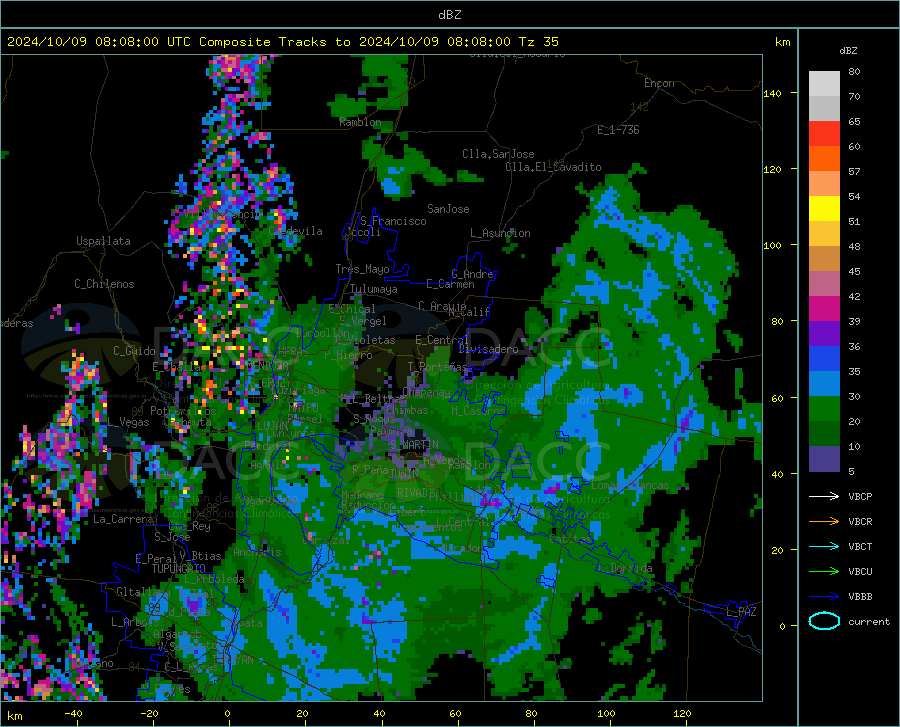Select the red 60 dBZ color swatch
The image size is (900, 727).
[824, 134]
